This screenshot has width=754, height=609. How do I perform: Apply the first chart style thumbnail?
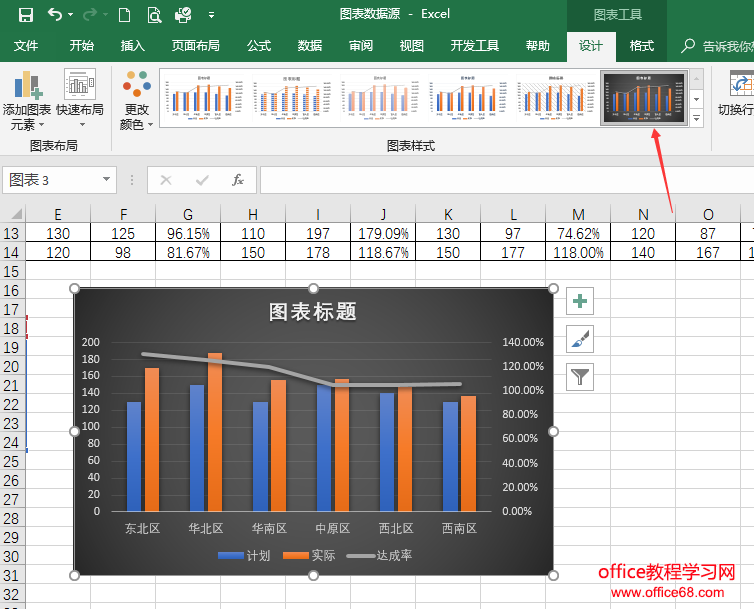coord(202,98)
